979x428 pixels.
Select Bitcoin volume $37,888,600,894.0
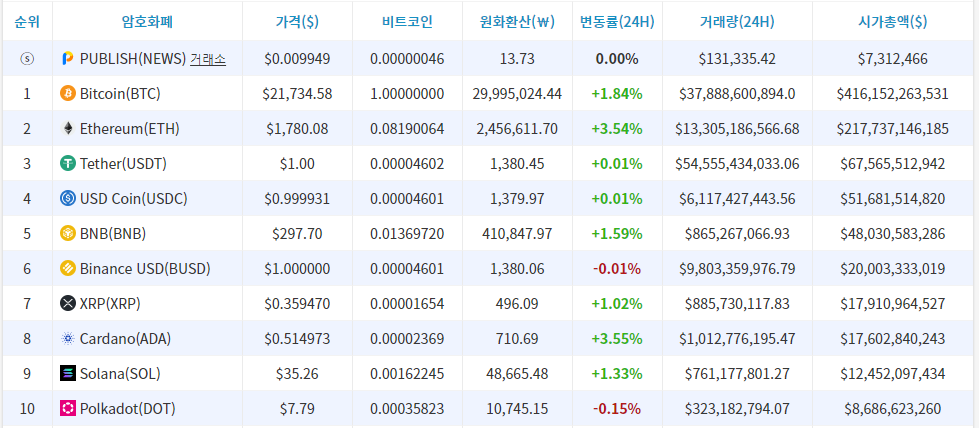coord(737,94)
